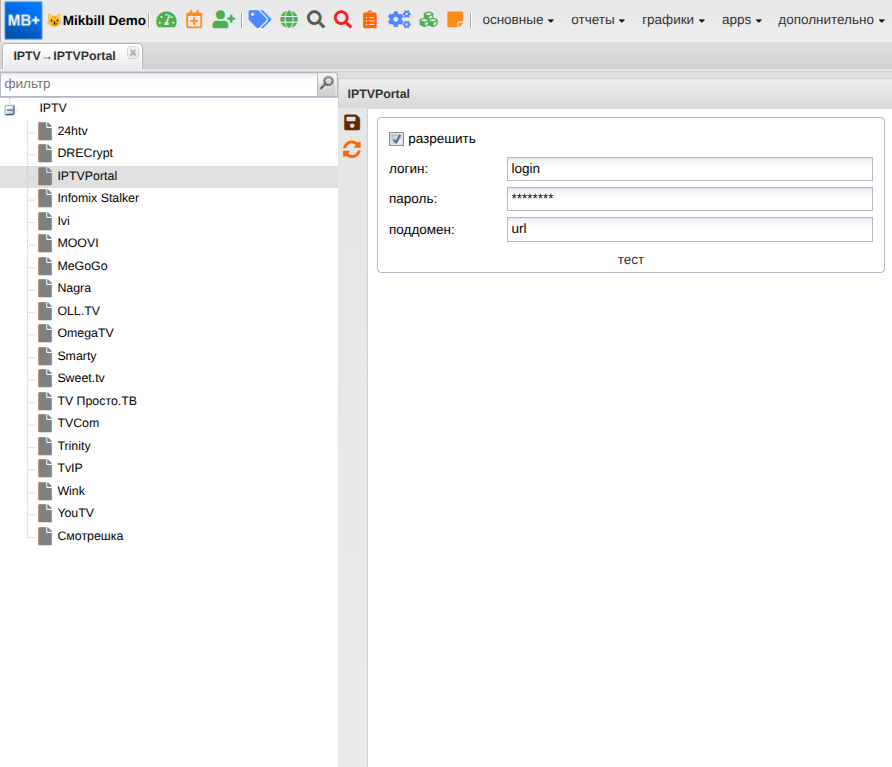Save IPTVPortal settings with floppy icon

point(352,122)
